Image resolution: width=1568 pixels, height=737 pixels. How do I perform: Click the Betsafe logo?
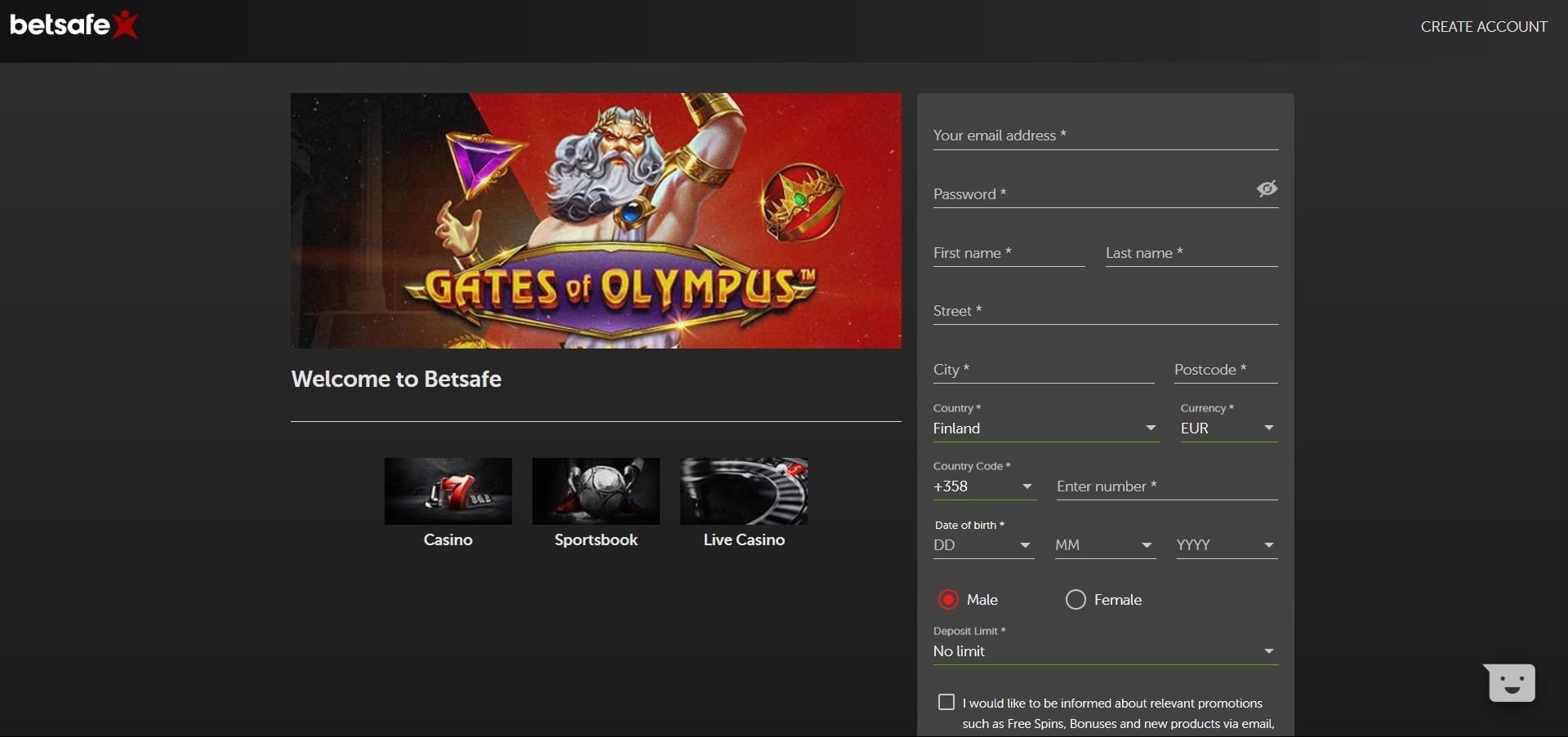[73, 25]
